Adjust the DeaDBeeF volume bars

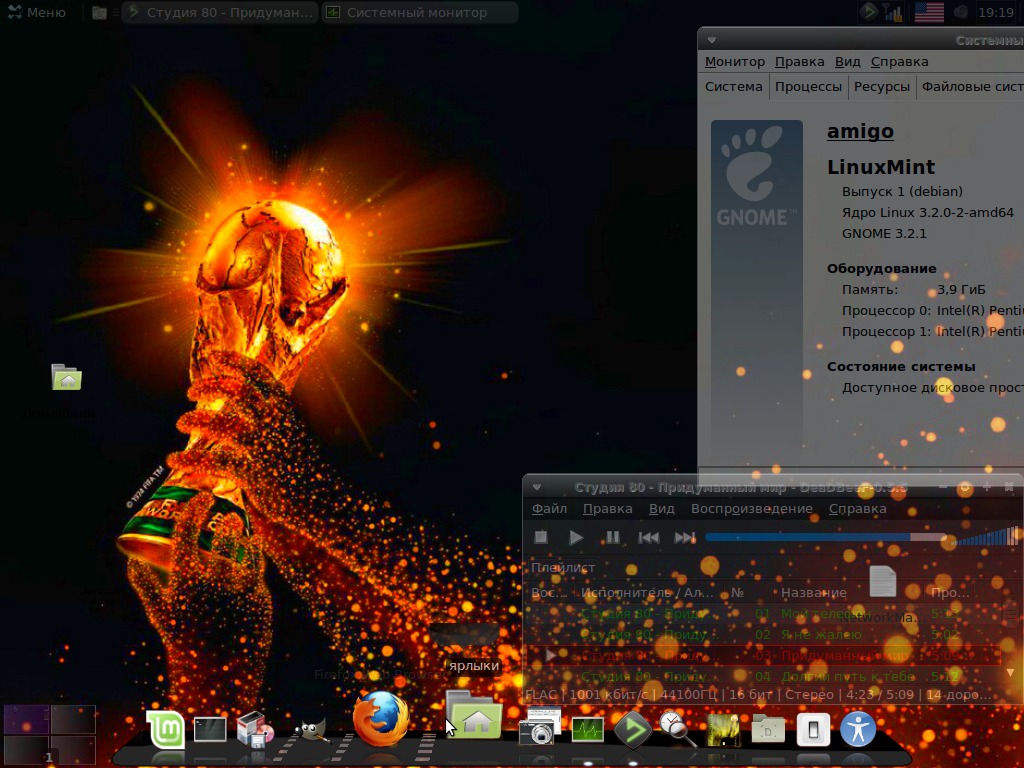tap(986, 536)
